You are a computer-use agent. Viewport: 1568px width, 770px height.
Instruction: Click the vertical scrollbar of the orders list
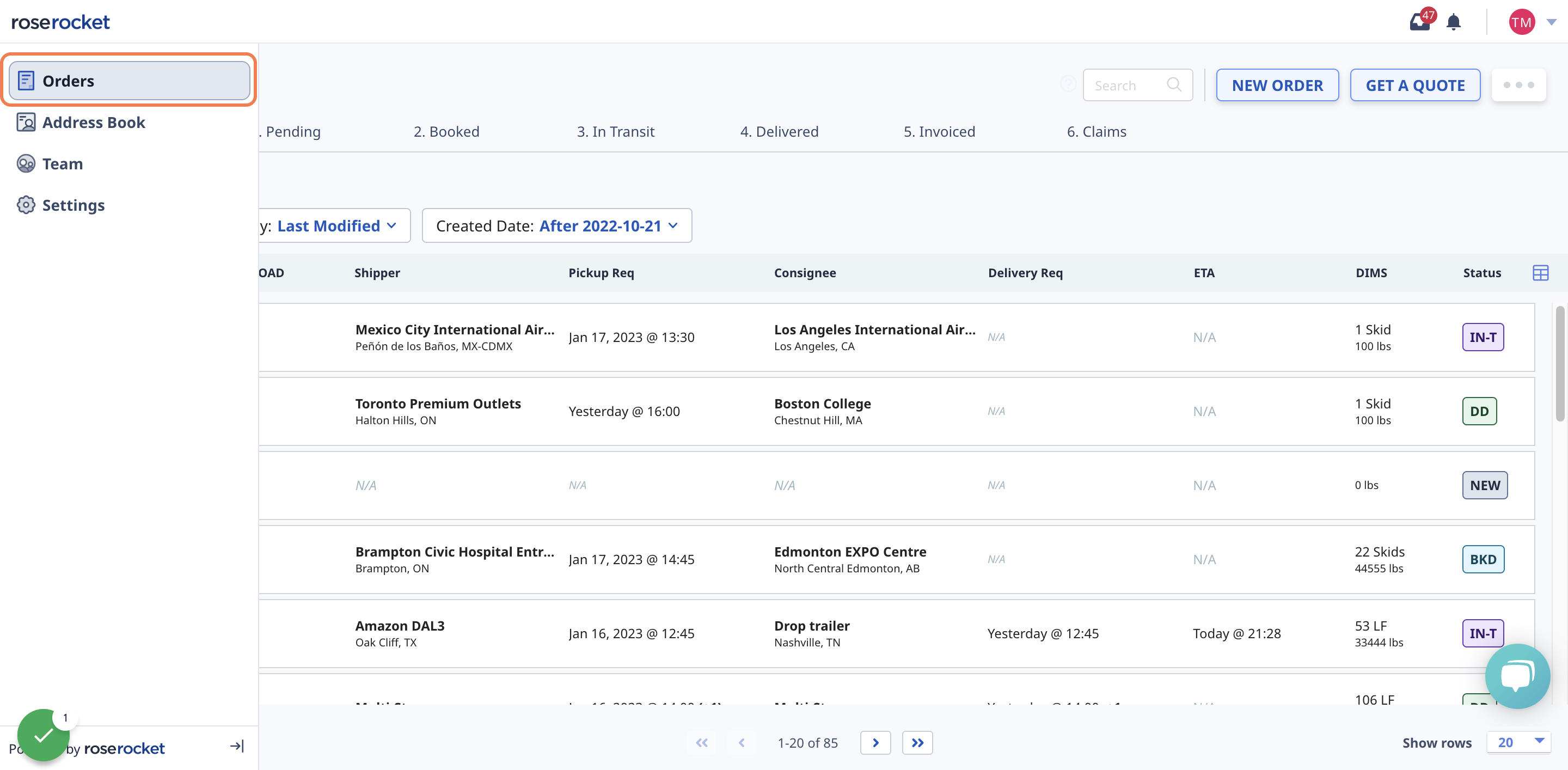1559,363
